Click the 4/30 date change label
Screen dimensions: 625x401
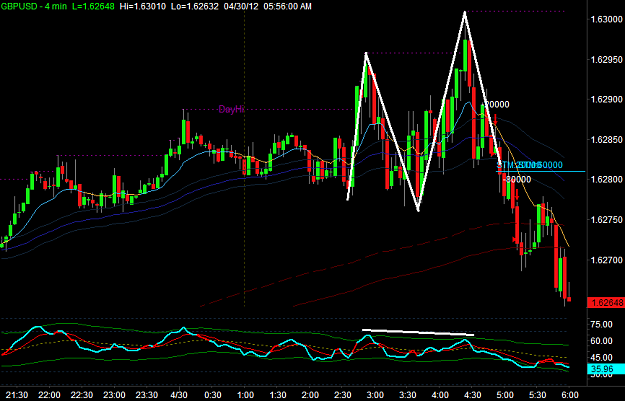180,395
